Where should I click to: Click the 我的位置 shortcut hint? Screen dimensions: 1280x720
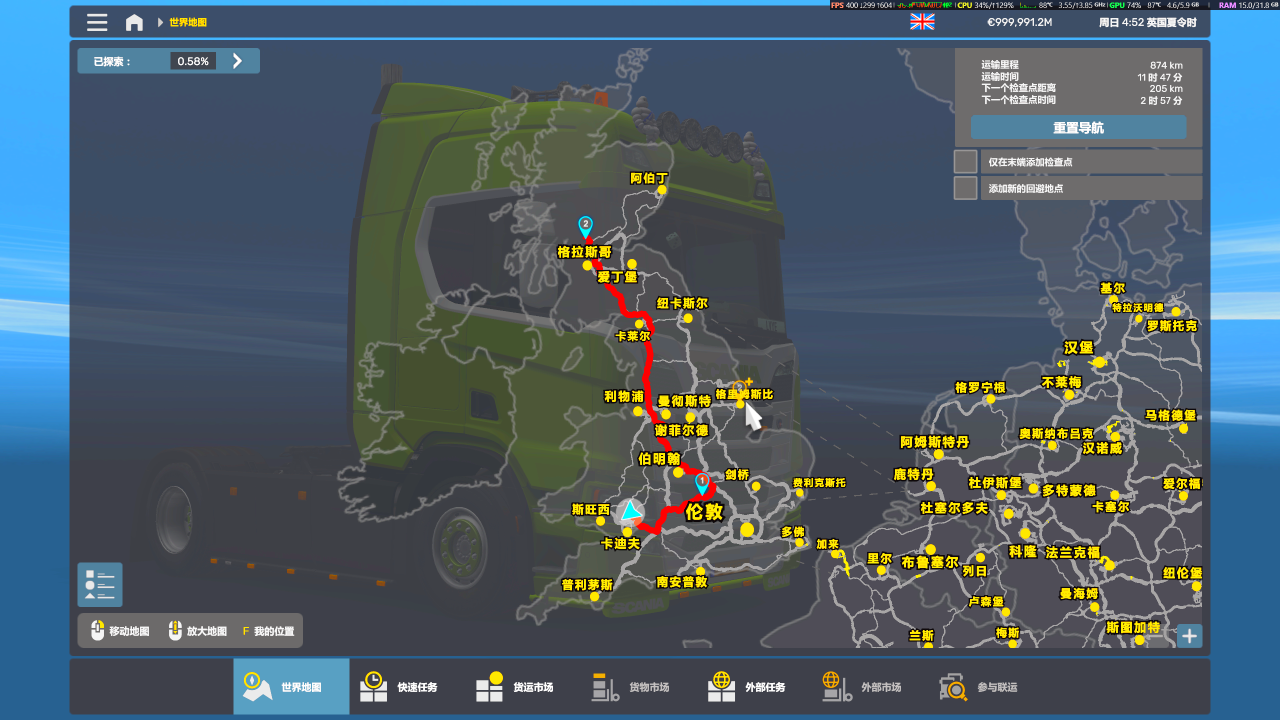click(268, 631)
